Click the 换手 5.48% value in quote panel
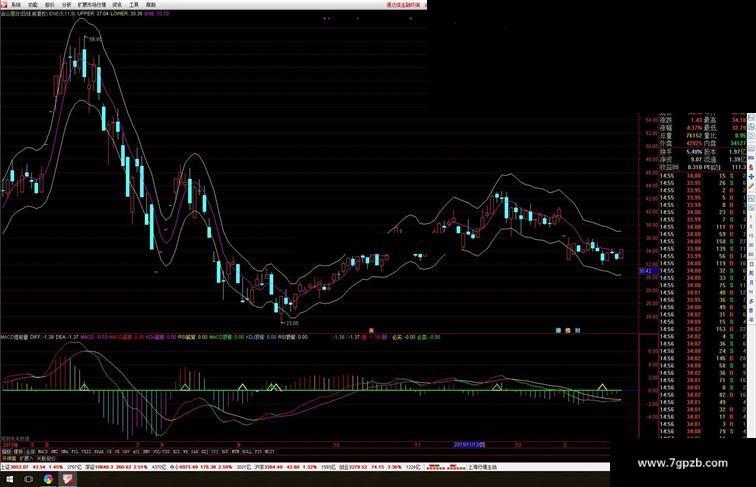 (695, 151)
